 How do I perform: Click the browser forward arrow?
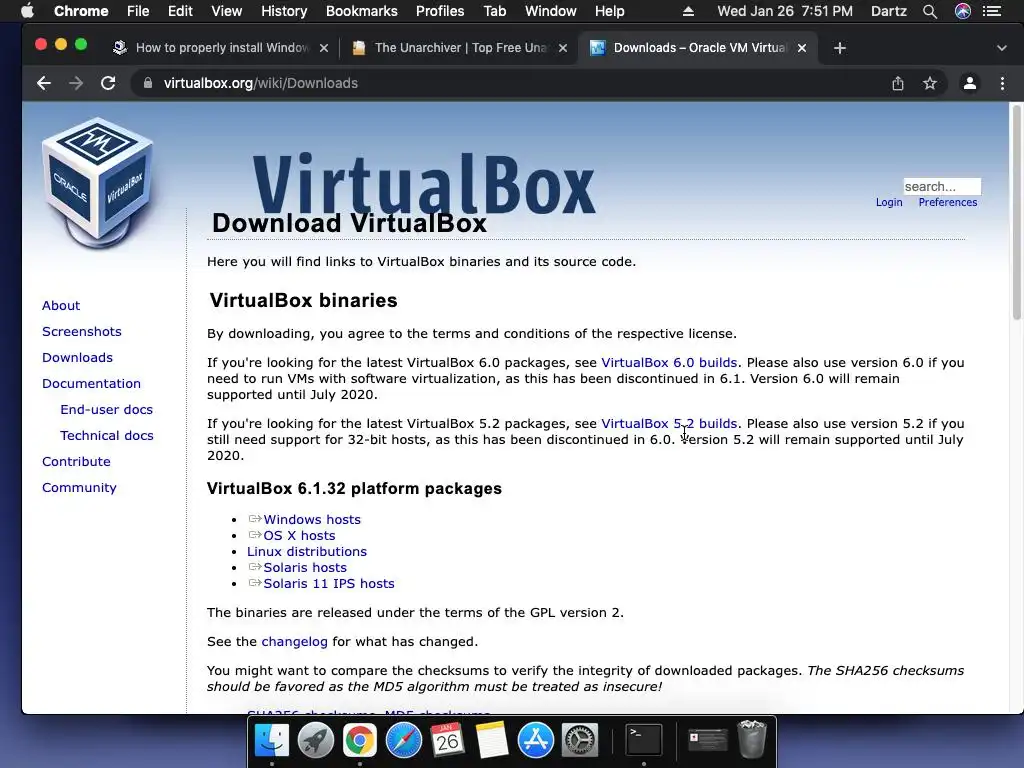[76, 84]
